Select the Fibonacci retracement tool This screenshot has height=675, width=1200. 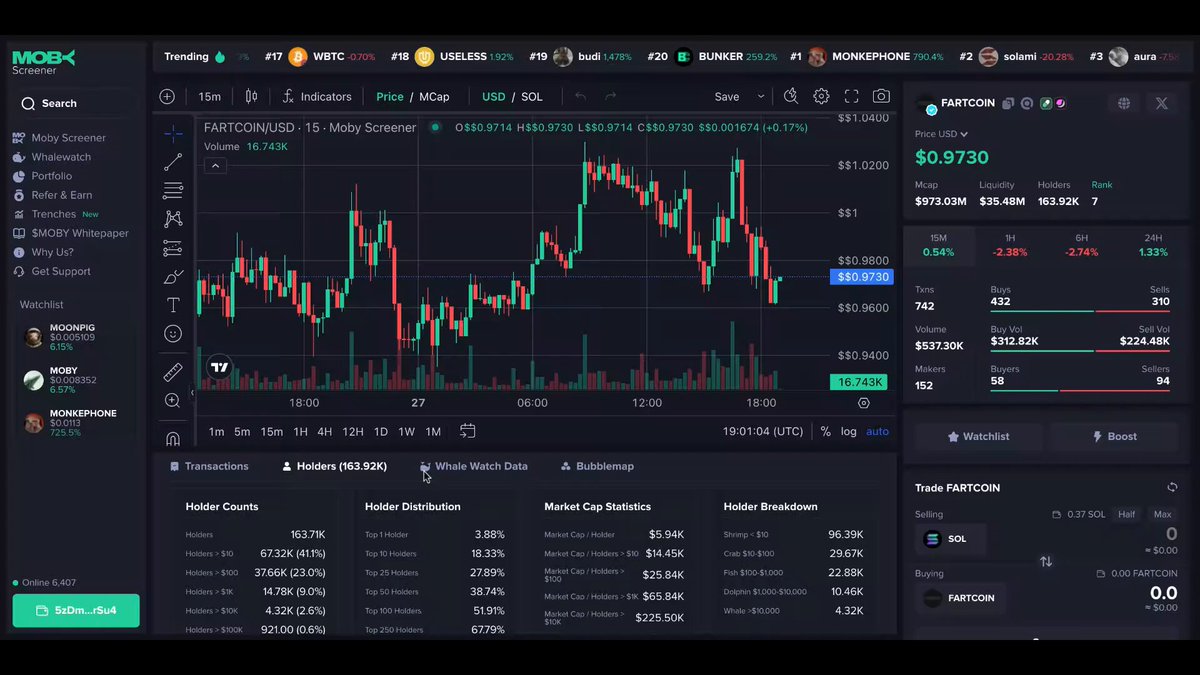tap(173, 190)
